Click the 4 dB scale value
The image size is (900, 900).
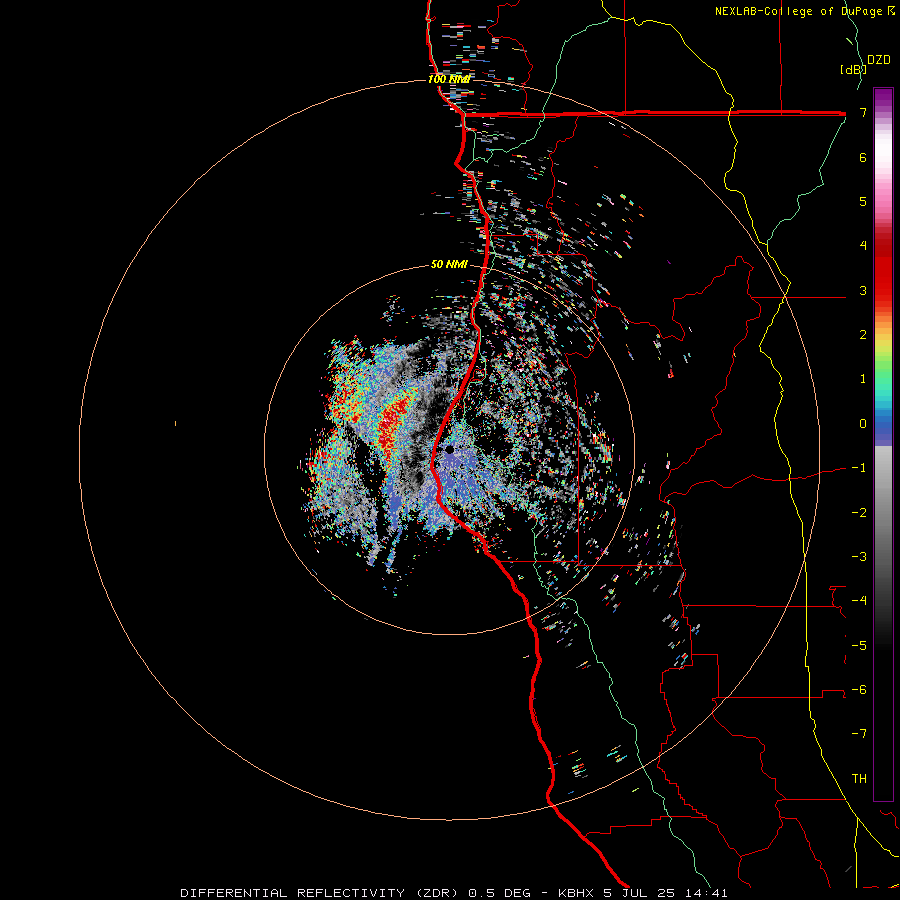pos(863,246)
